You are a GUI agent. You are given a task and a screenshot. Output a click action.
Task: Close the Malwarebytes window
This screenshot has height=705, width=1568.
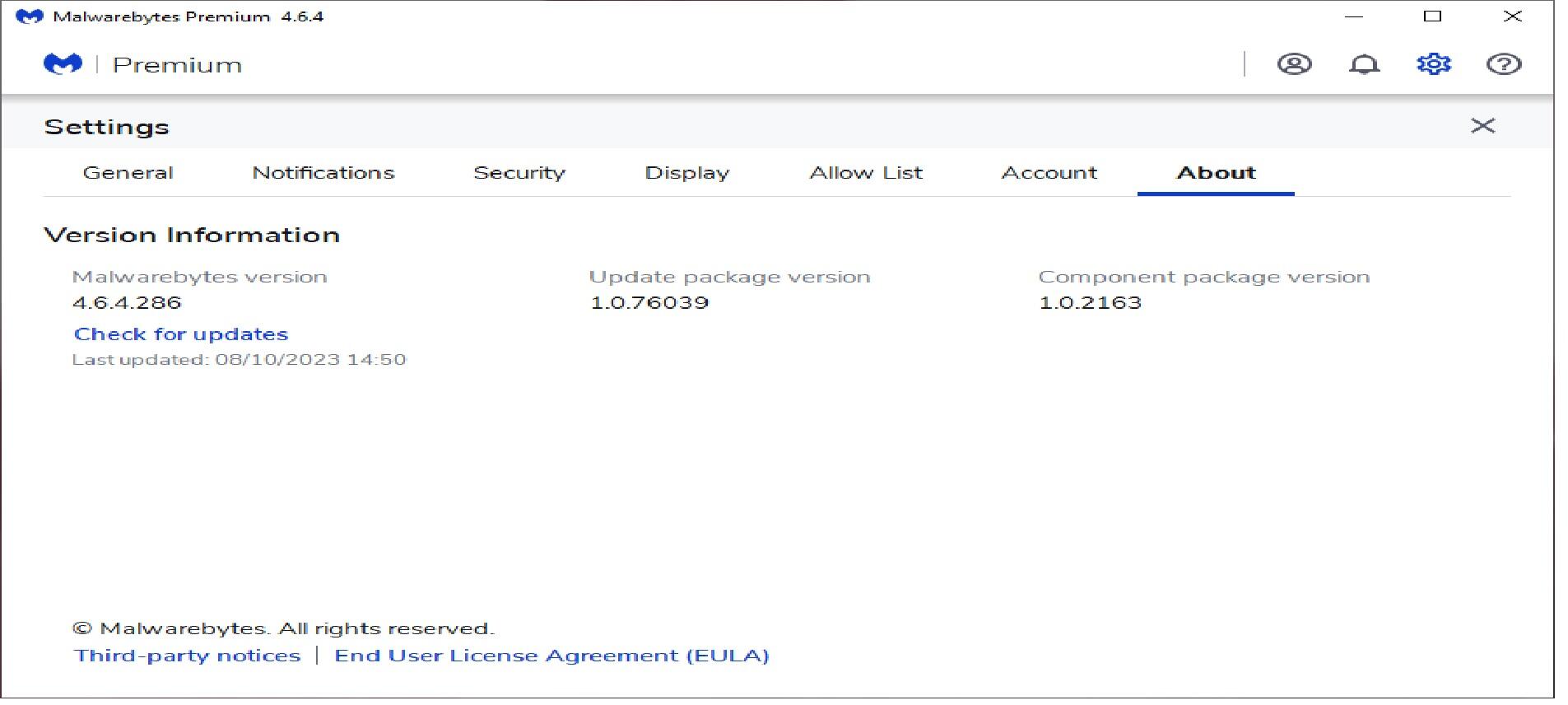click(x=1512, y=16)
